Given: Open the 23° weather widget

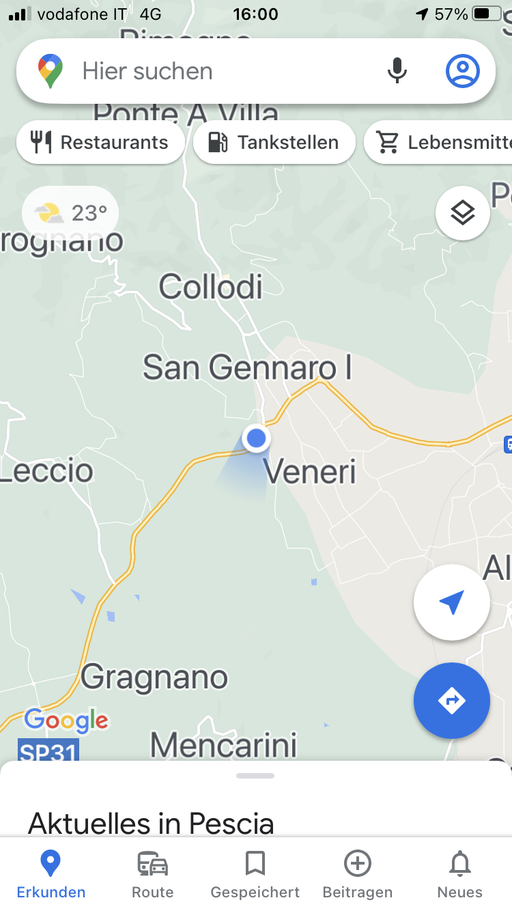Looking at the screenshot, I should tap(70, 213).
